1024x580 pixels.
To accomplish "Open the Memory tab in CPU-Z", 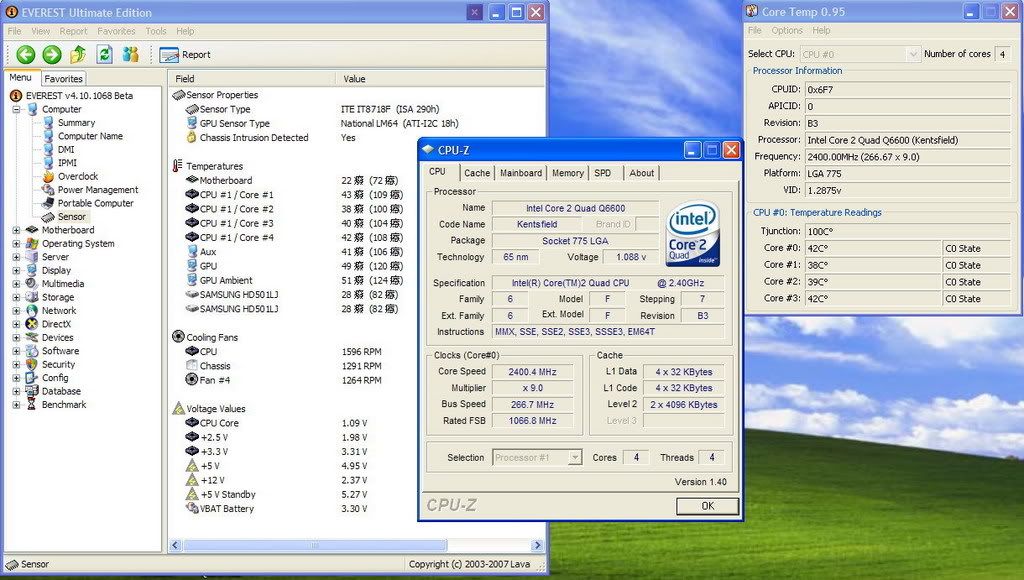I will tap(568, 173).
